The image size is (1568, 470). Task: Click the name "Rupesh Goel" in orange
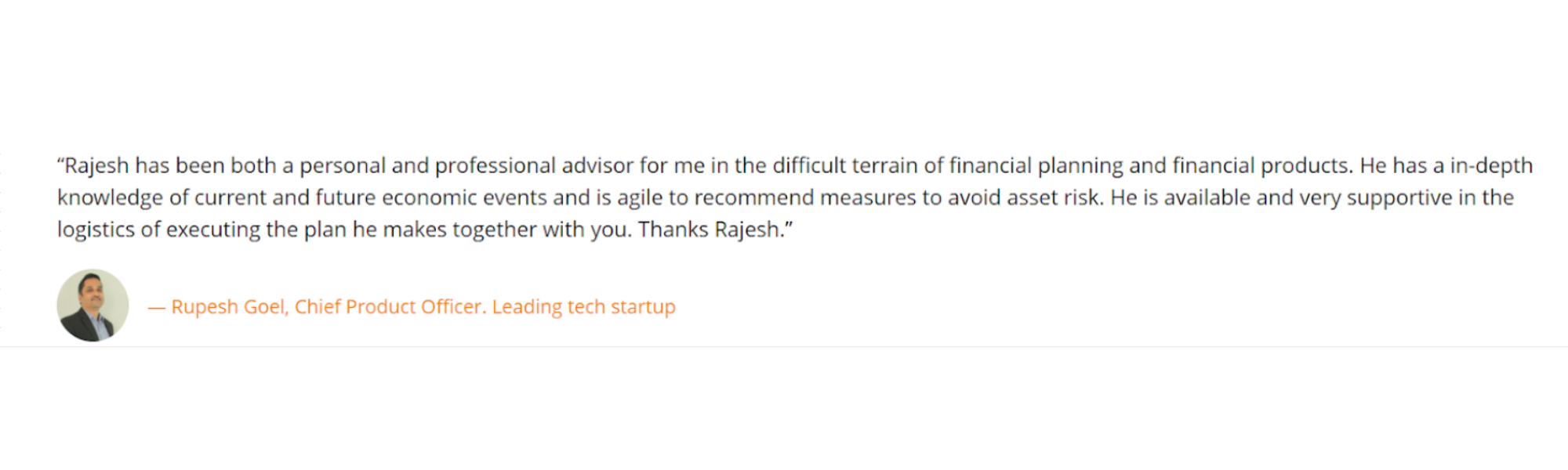227,307
